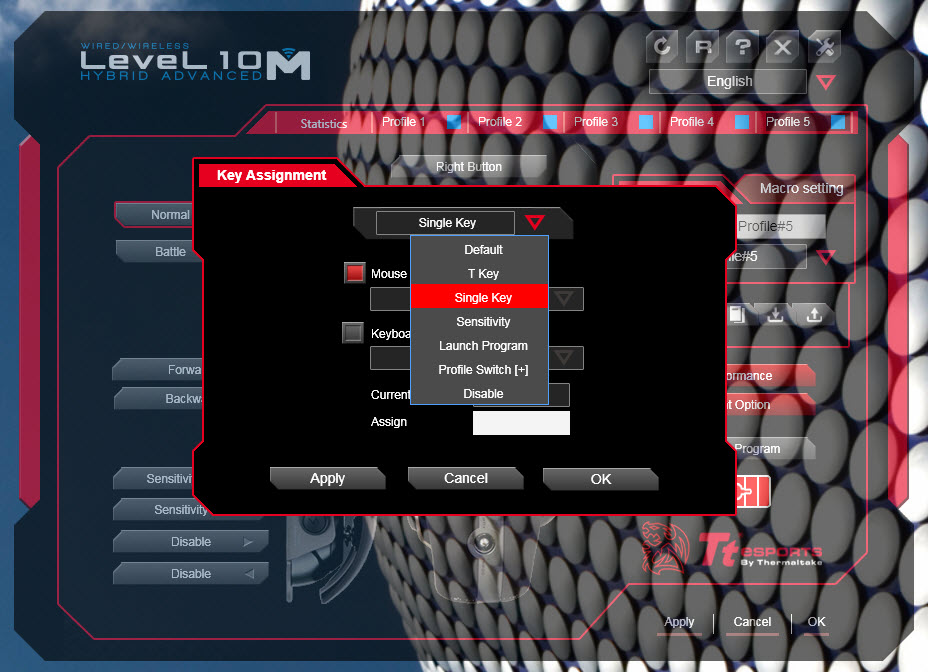Click the copy profile icon
The image size is (928, 672).
pyautogui.click(x=737, y=314)
